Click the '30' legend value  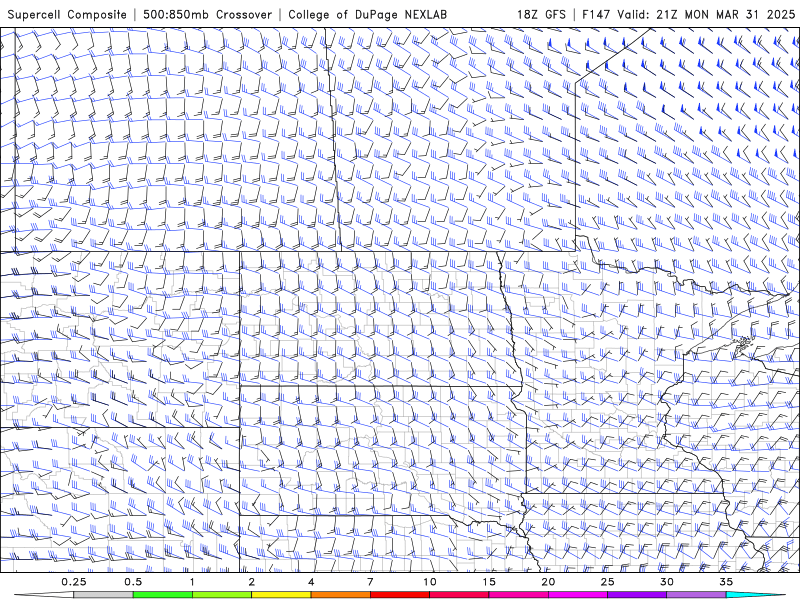(666, 582)
